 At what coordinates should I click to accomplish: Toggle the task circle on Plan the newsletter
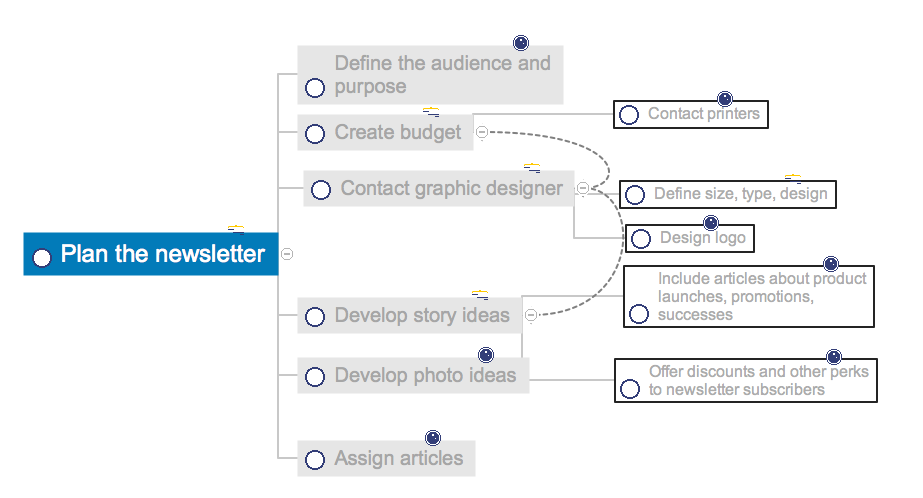[42, 258]
